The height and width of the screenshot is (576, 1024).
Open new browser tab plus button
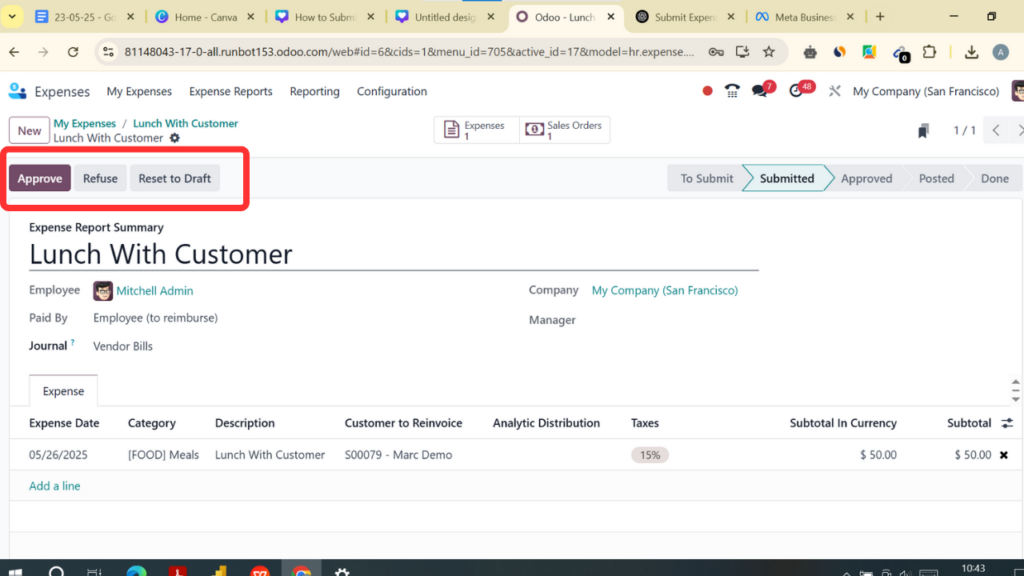point(880,17)
